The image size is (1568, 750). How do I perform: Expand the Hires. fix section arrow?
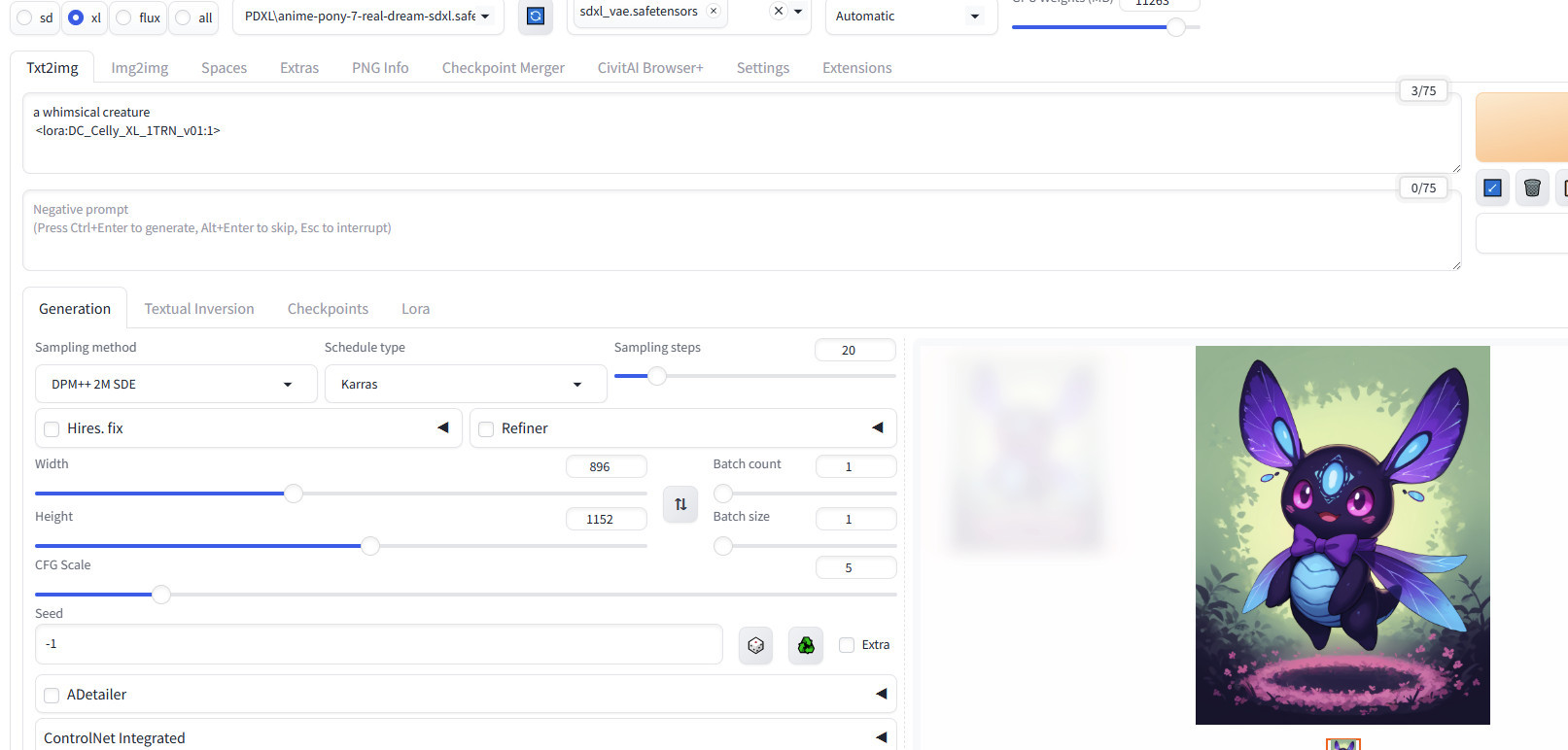coord(443,427)
